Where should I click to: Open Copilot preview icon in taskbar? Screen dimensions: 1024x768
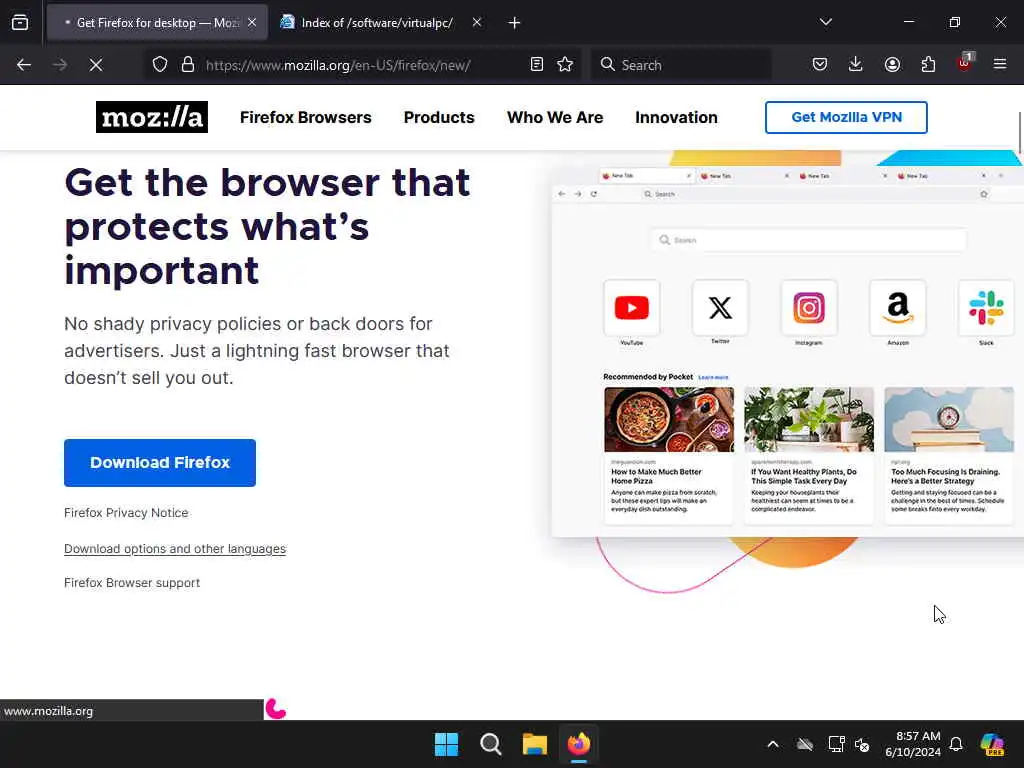992,744
